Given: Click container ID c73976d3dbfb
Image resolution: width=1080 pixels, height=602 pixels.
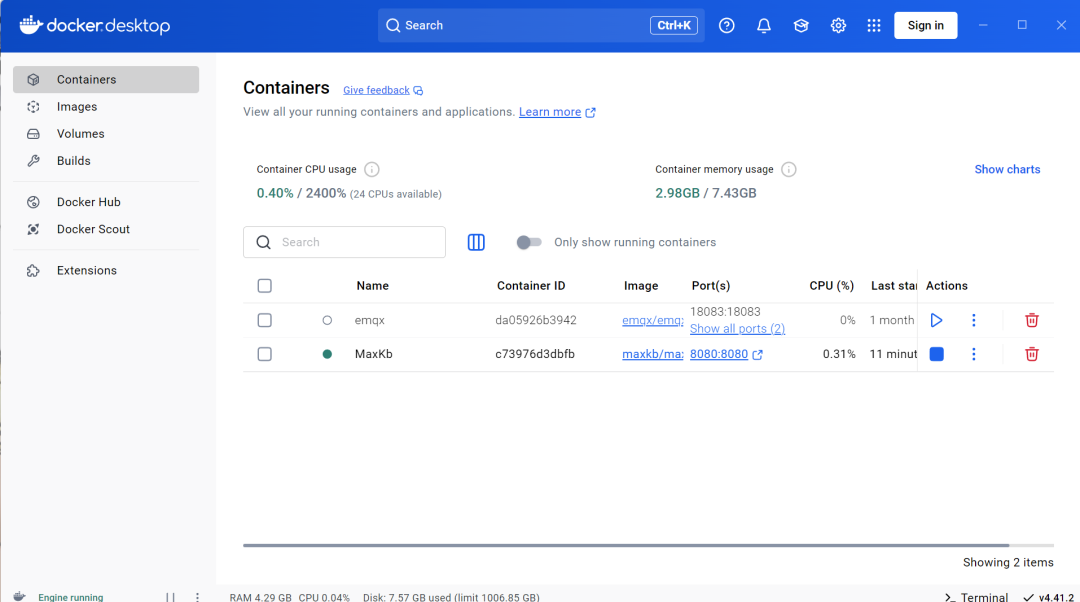Looking at the screenshot, I should pyautogui.click(x=534, y=354).
